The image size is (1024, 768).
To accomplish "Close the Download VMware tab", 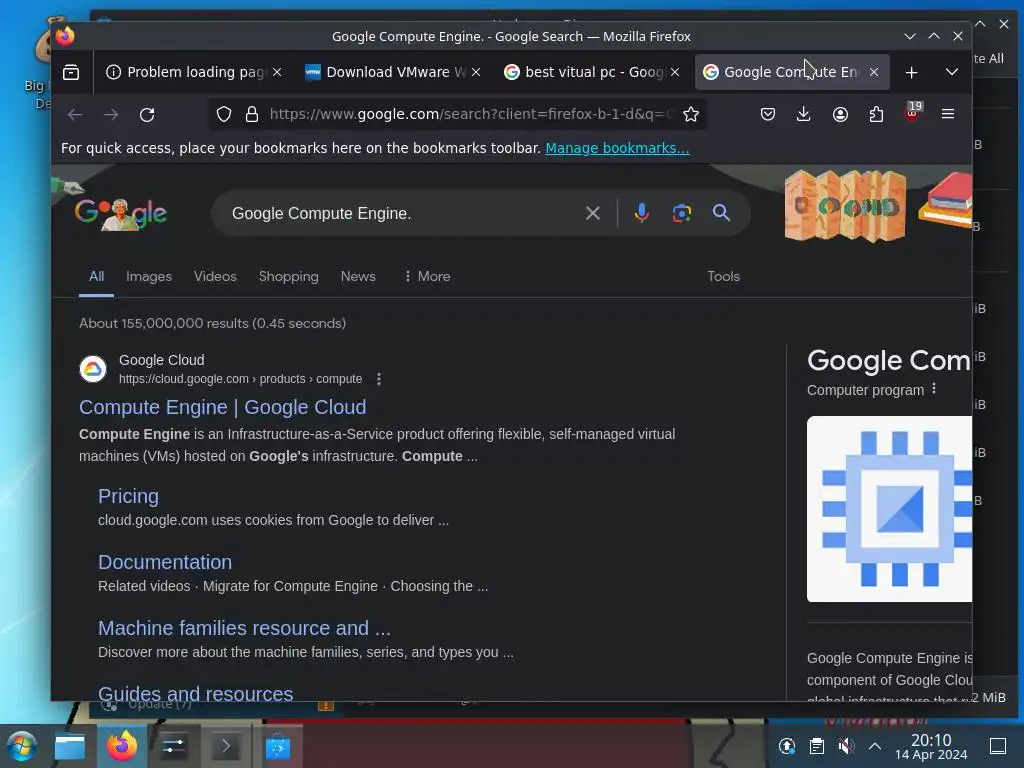I will pyautogui.click(x=476, y=72).
